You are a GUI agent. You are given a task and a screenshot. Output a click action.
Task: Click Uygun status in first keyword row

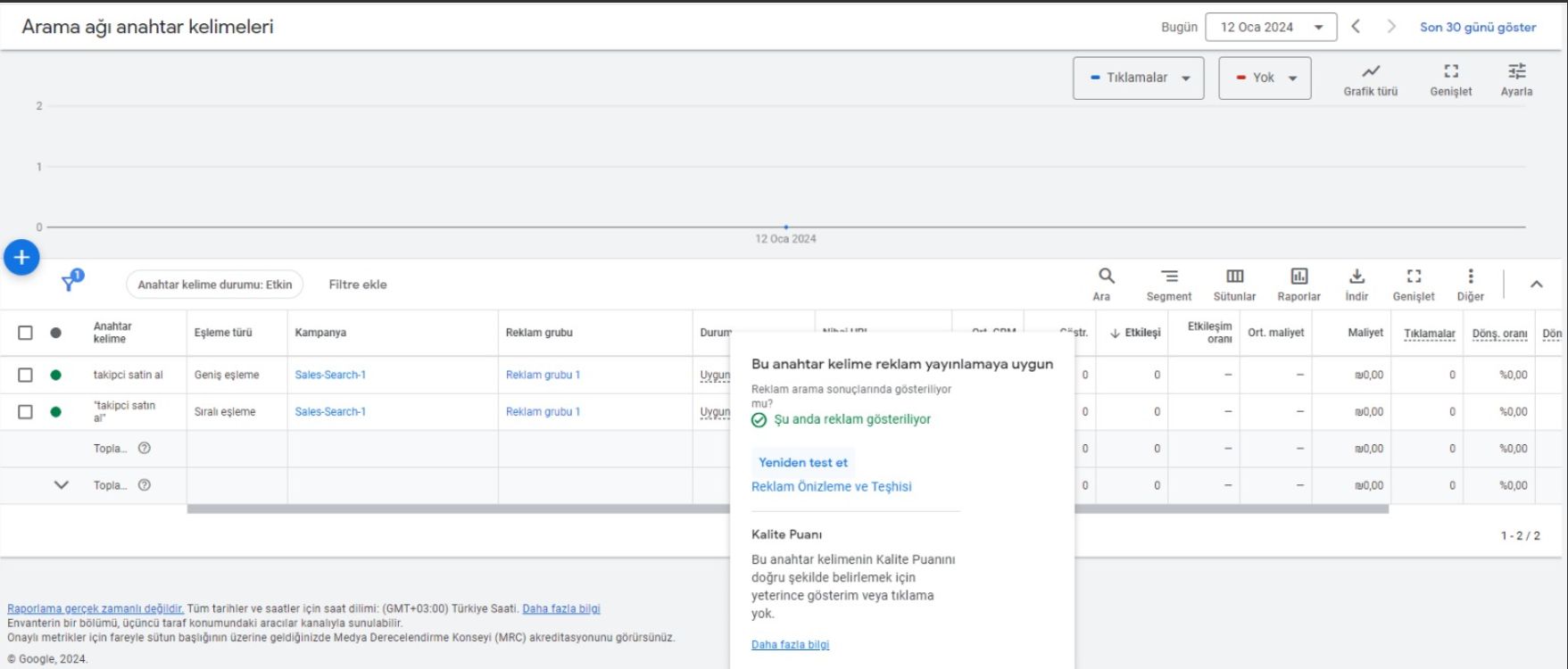(715, 376)
